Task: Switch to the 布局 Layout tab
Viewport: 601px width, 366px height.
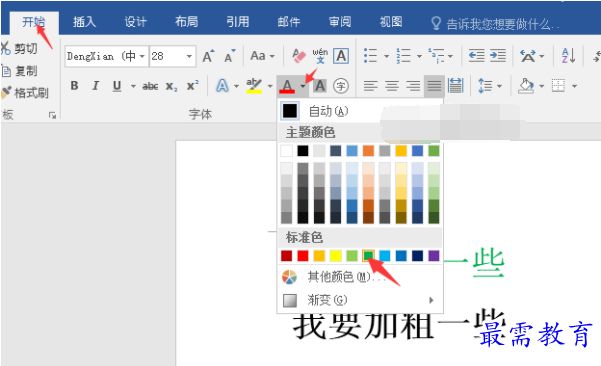Action: point(186,21)
